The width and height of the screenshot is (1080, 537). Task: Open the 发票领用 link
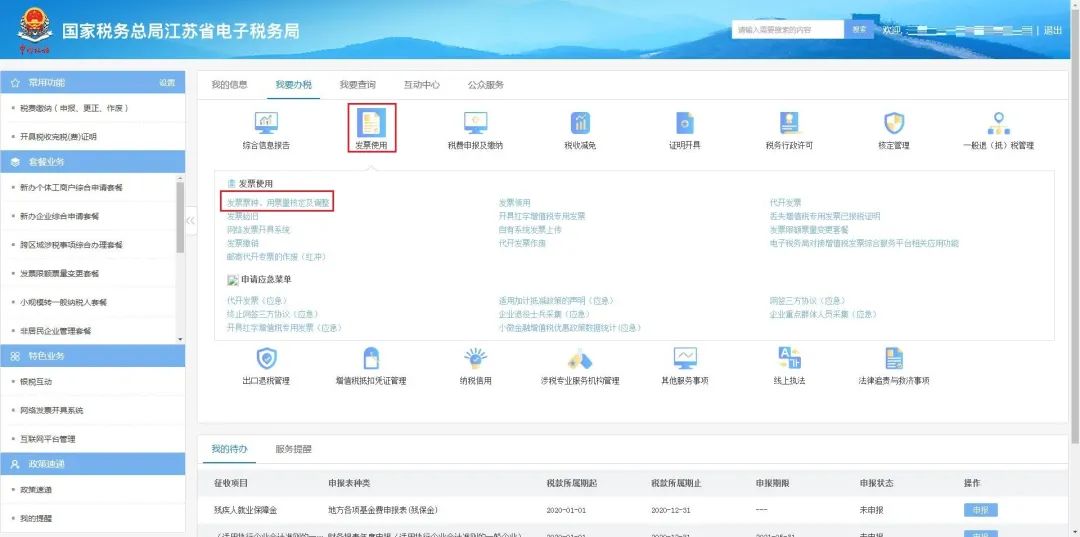515,203
